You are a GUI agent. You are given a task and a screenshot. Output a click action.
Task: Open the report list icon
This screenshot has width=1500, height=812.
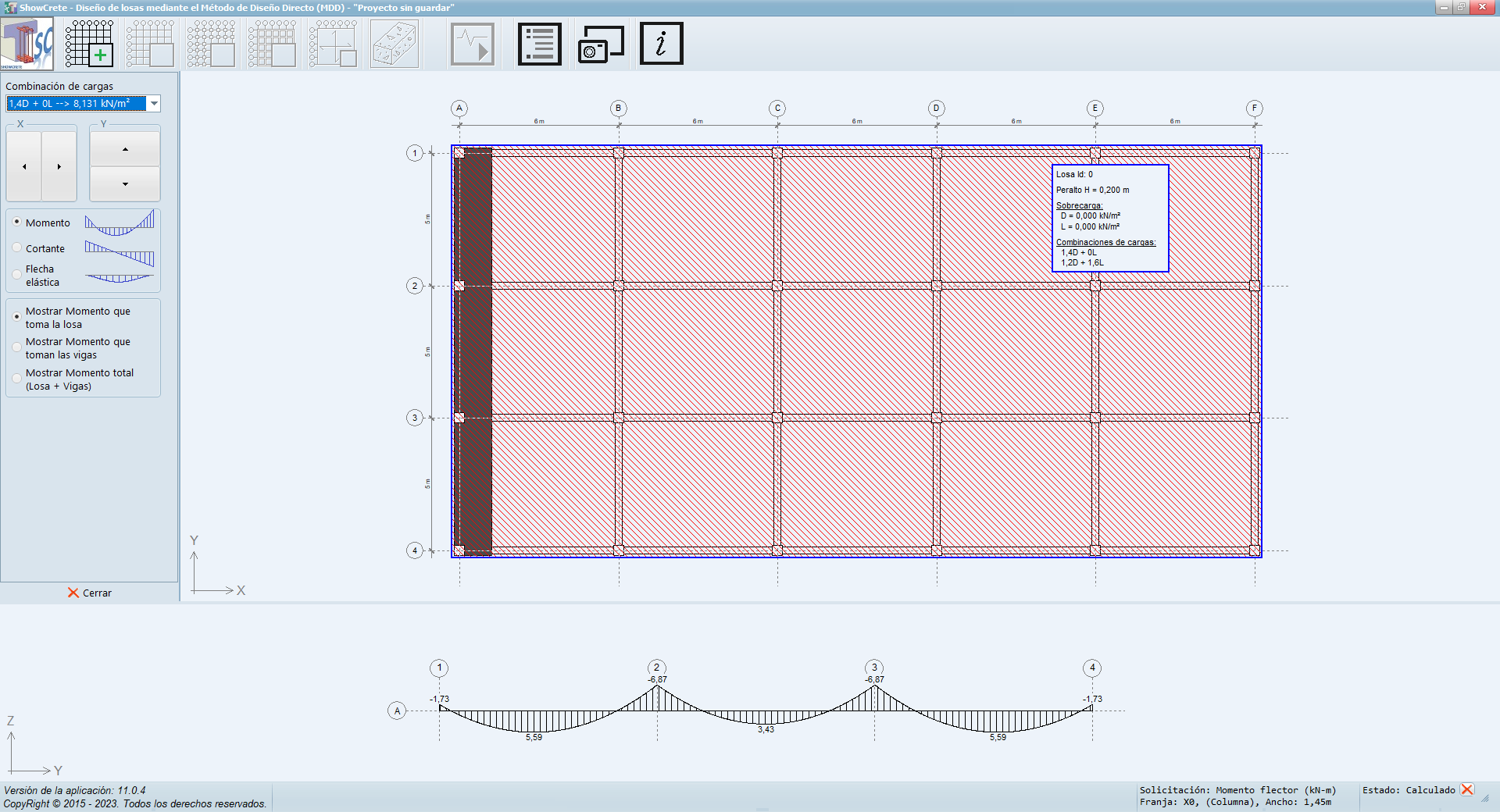539,44
